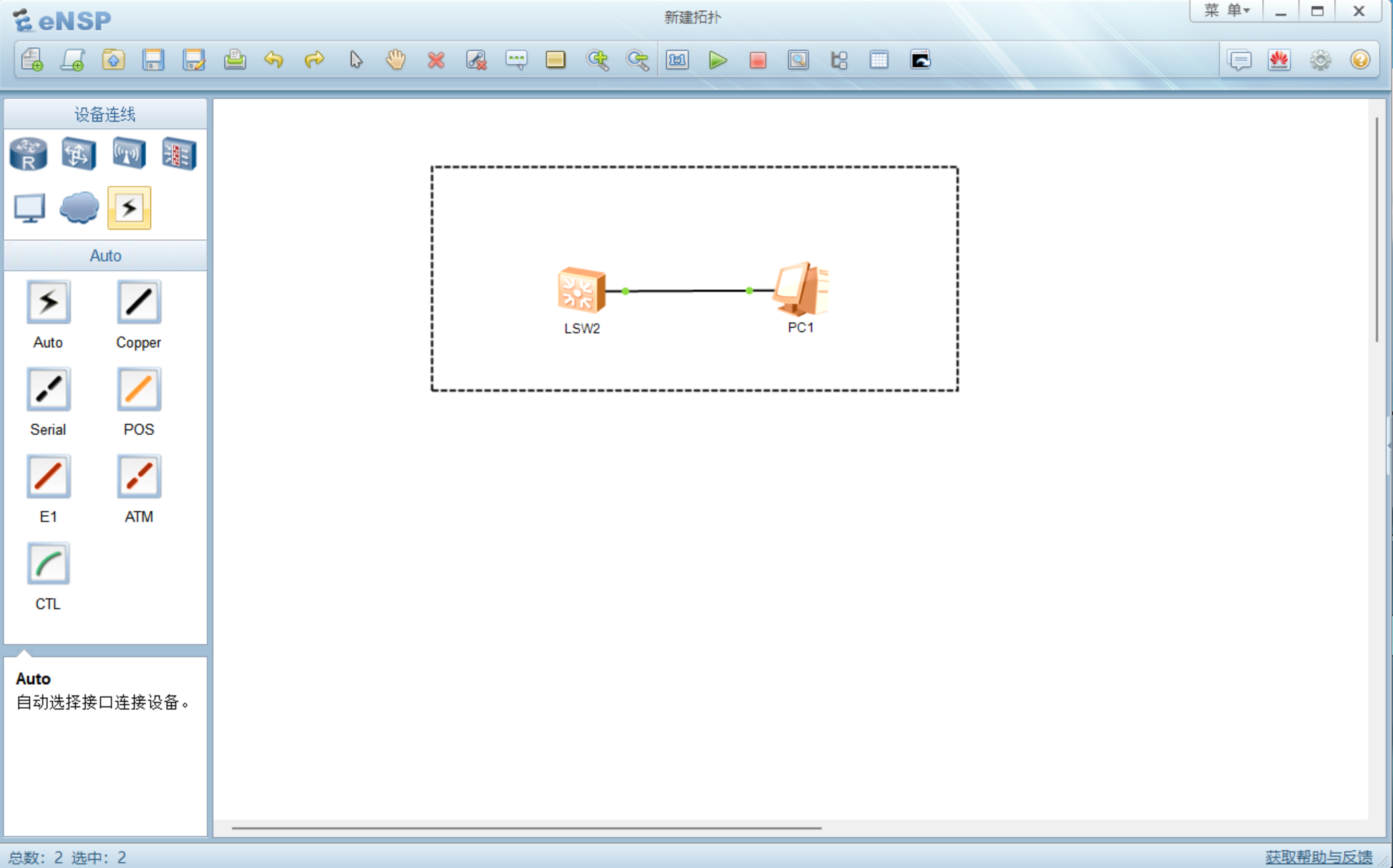Select the PC1 computer on the canvas
This screenshot has width=1393, height=868.
[801, 288]
